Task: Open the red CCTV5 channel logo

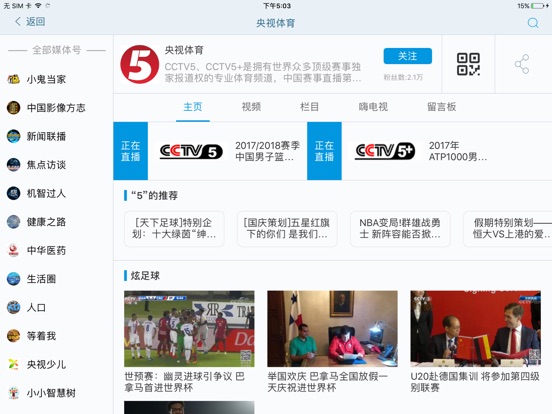Action: [140, 64]
